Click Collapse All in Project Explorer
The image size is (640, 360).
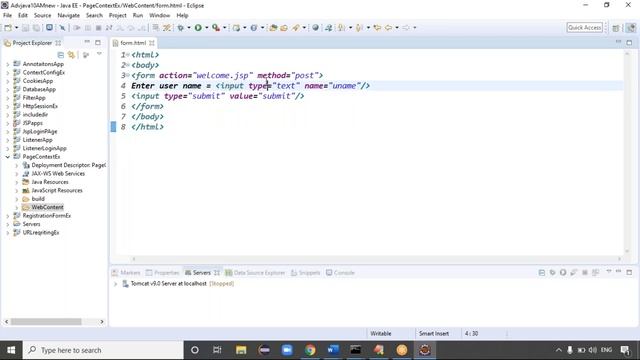[x=60, y=55]
